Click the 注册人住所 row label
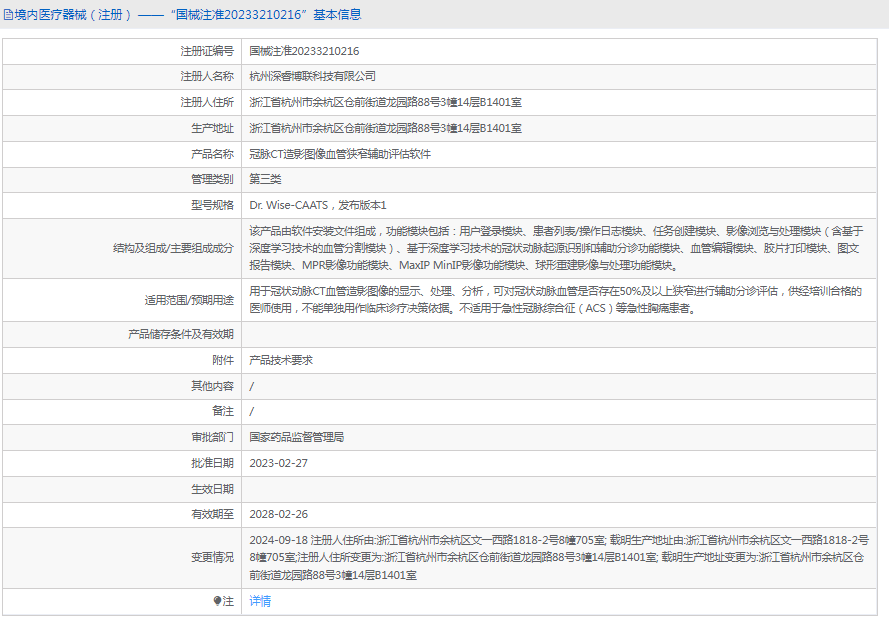Viewport: 889px width, 620px height. [x=207, y=103]
